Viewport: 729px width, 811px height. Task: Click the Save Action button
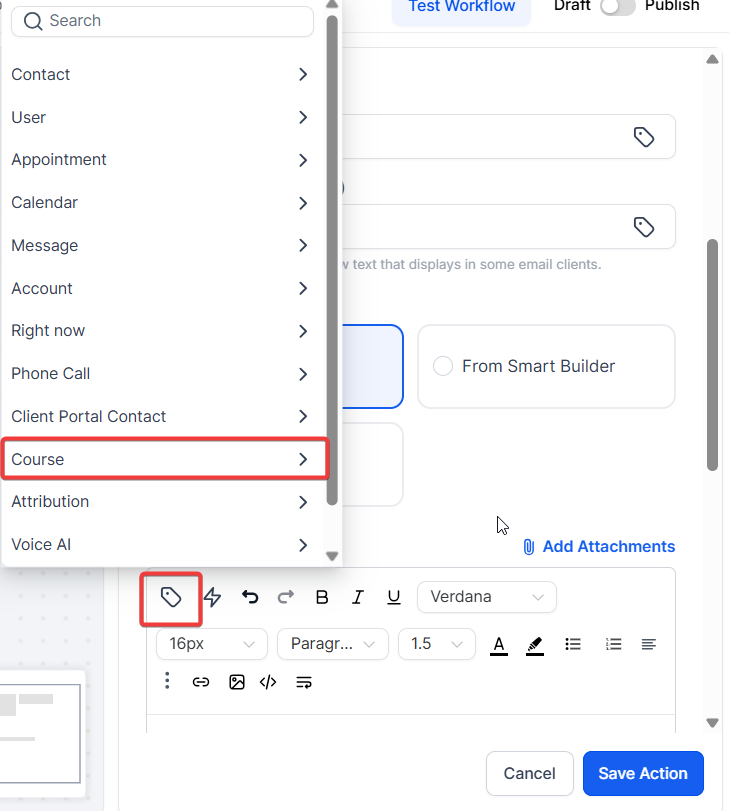point(642,773)
